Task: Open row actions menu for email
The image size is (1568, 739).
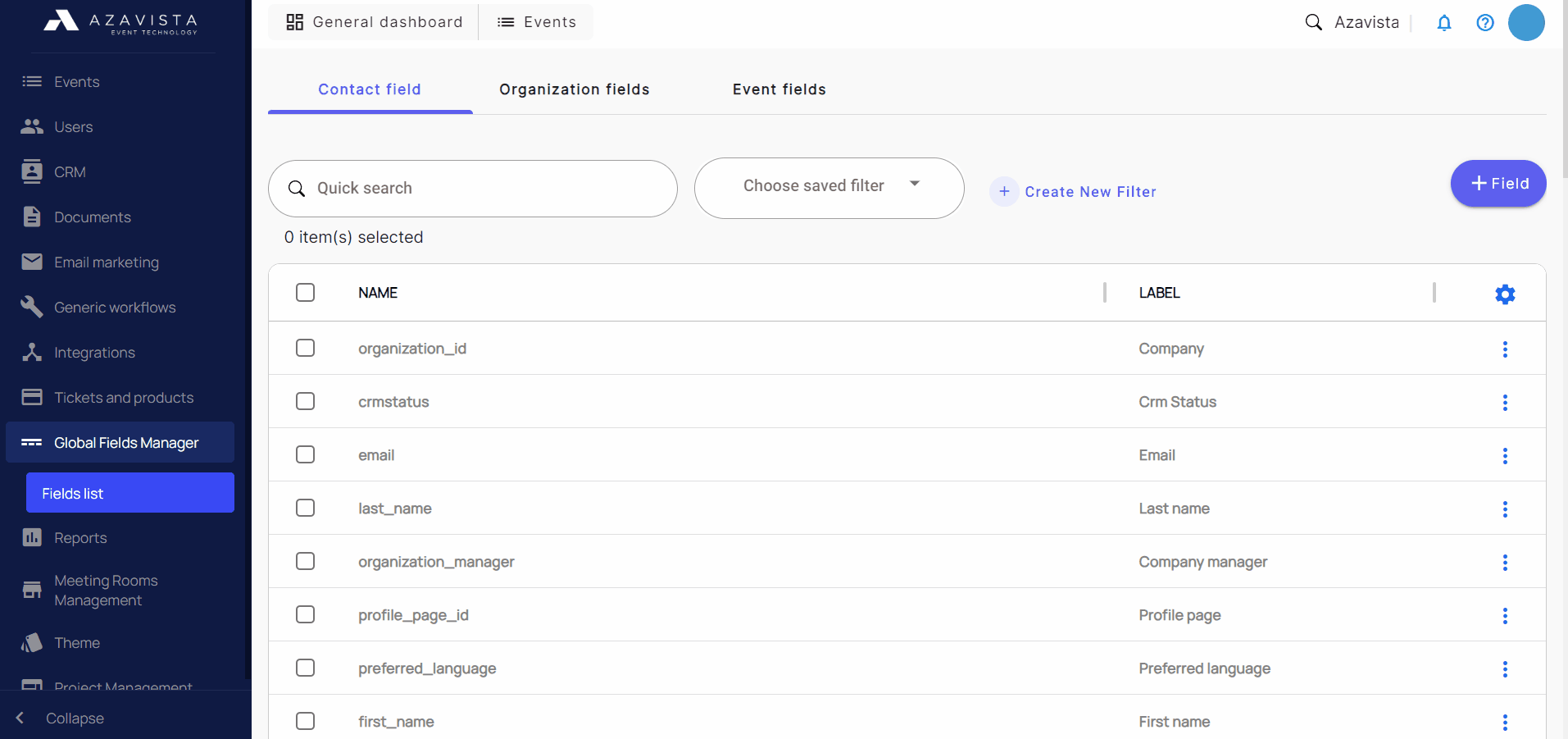Action: coord(1505,455)
